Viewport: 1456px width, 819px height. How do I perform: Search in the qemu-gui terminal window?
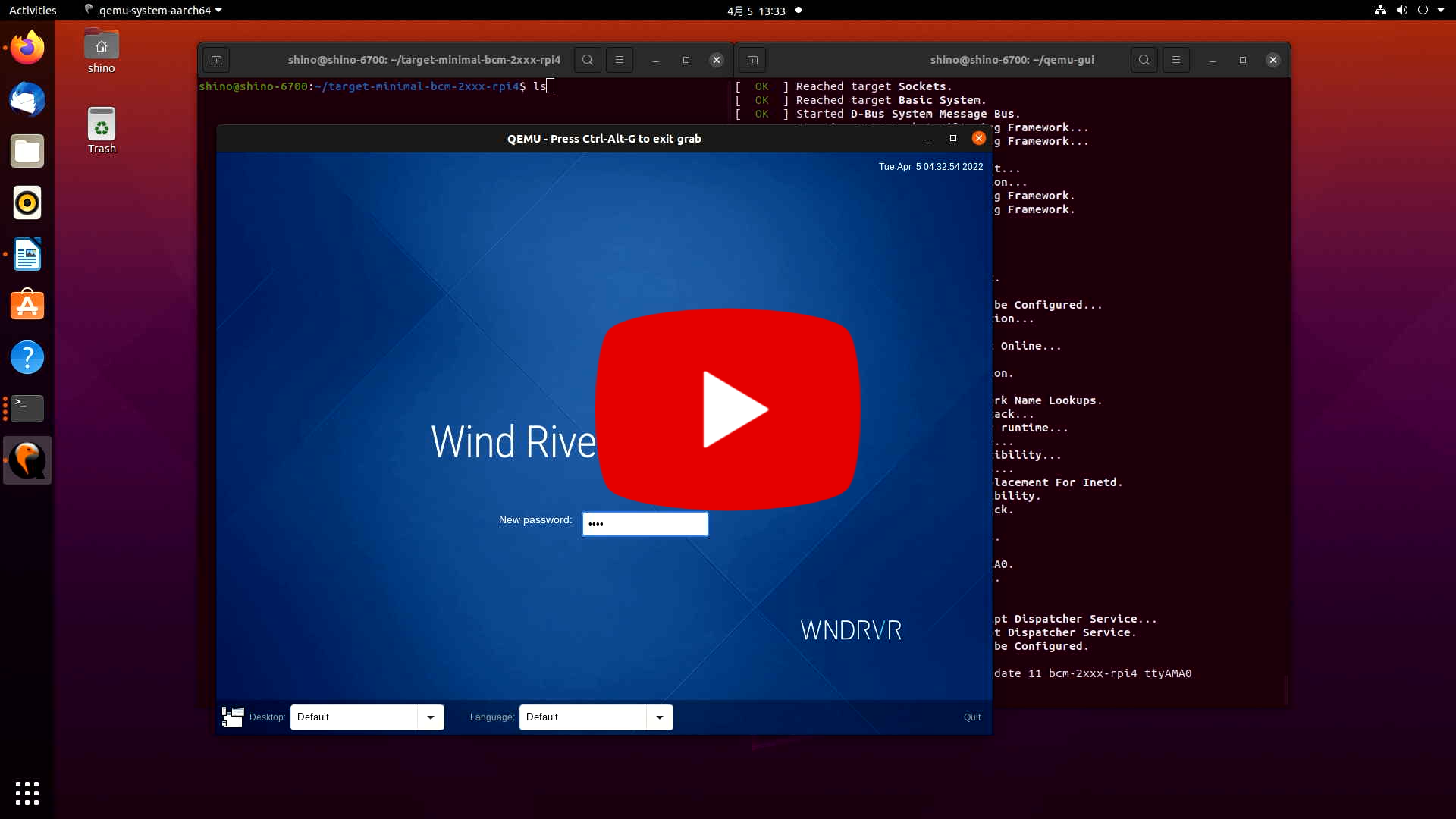1144,60
